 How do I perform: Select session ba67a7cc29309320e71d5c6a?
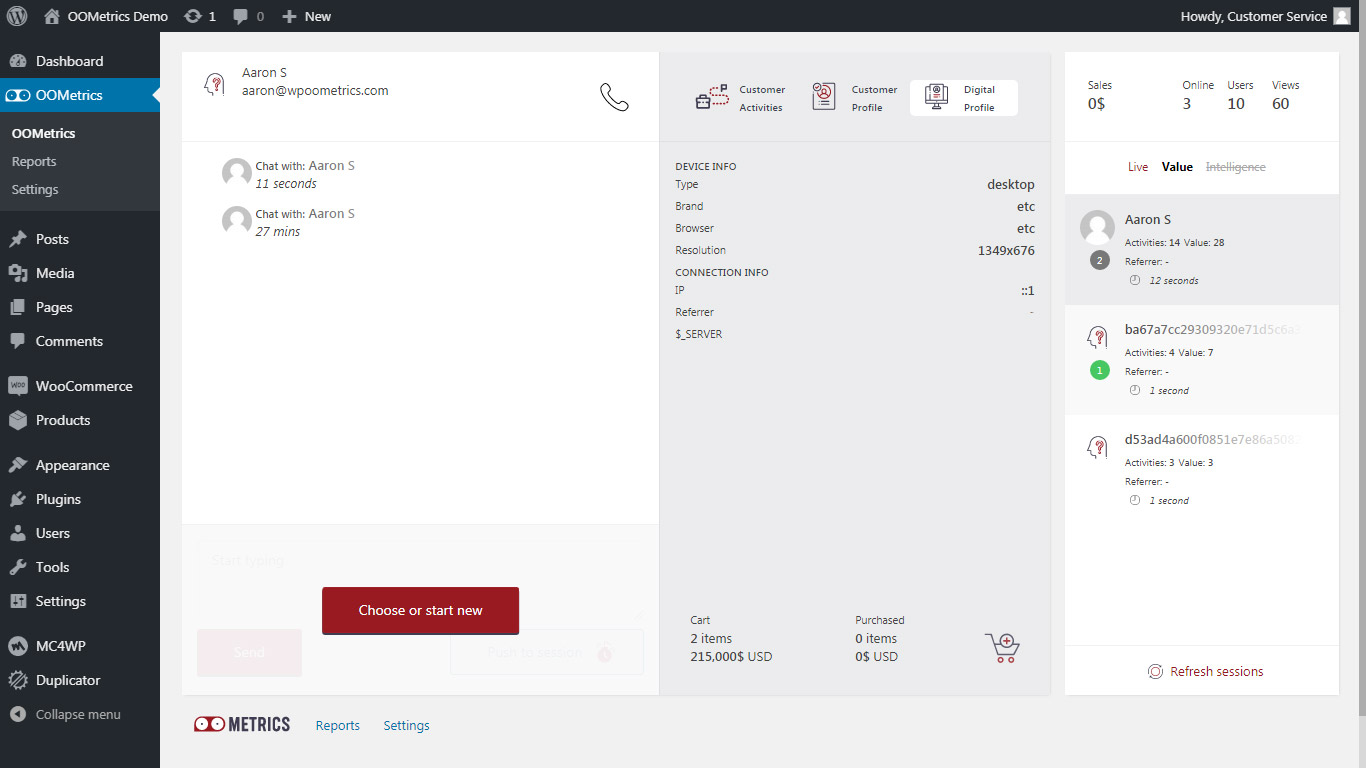pos(1202,360)
